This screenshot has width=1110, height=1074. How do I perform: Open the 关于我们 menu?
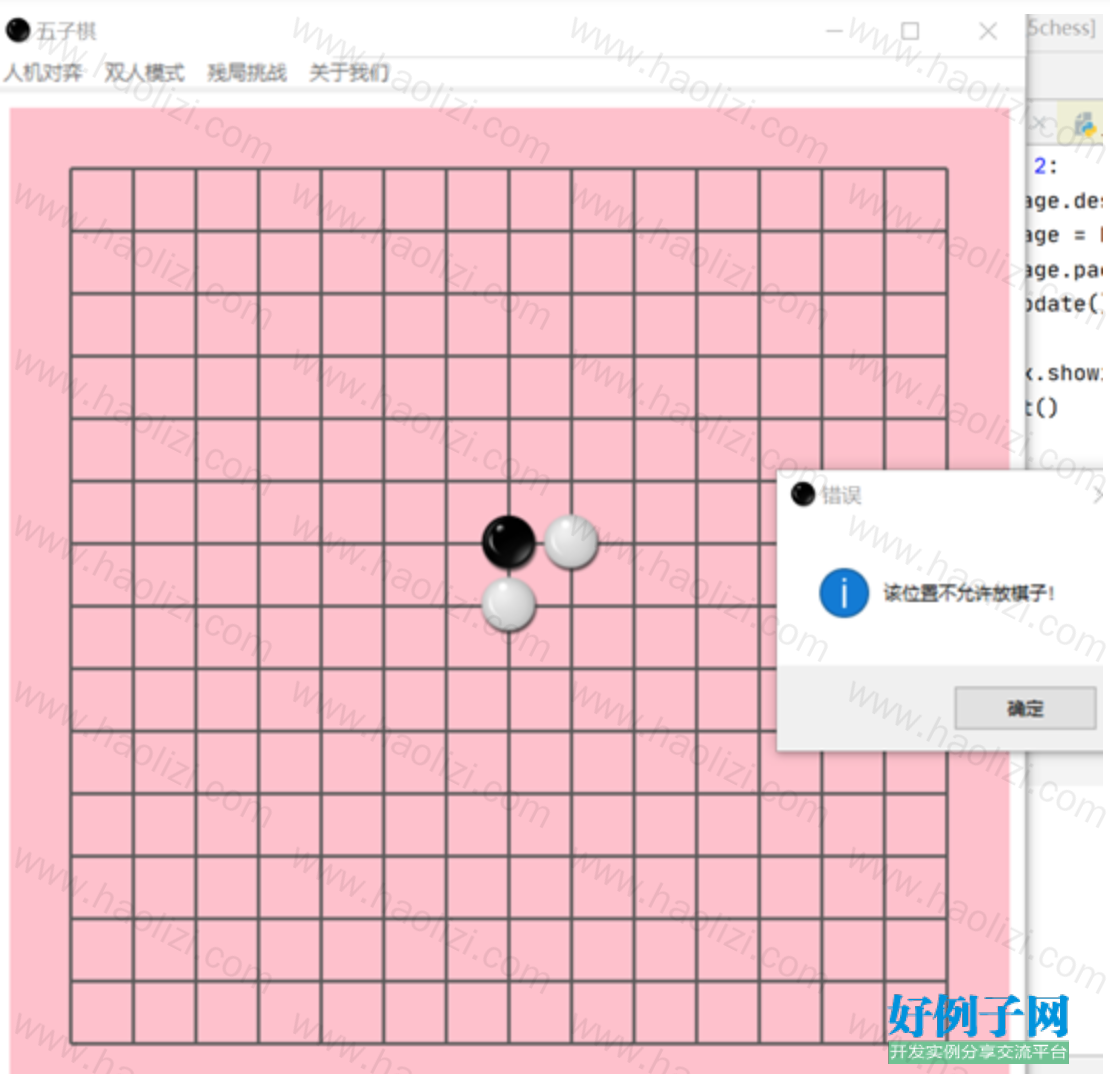click(x=349, y=72)
